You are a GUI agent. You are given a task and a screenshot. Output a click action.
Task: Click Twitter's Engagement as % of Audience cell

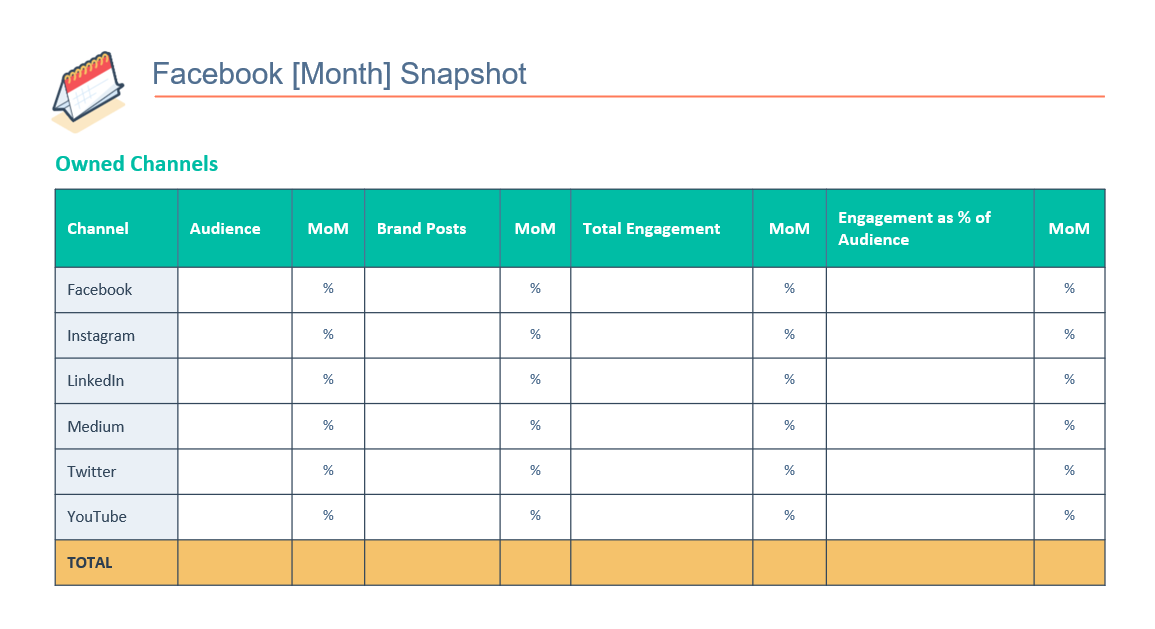point(930,472)
